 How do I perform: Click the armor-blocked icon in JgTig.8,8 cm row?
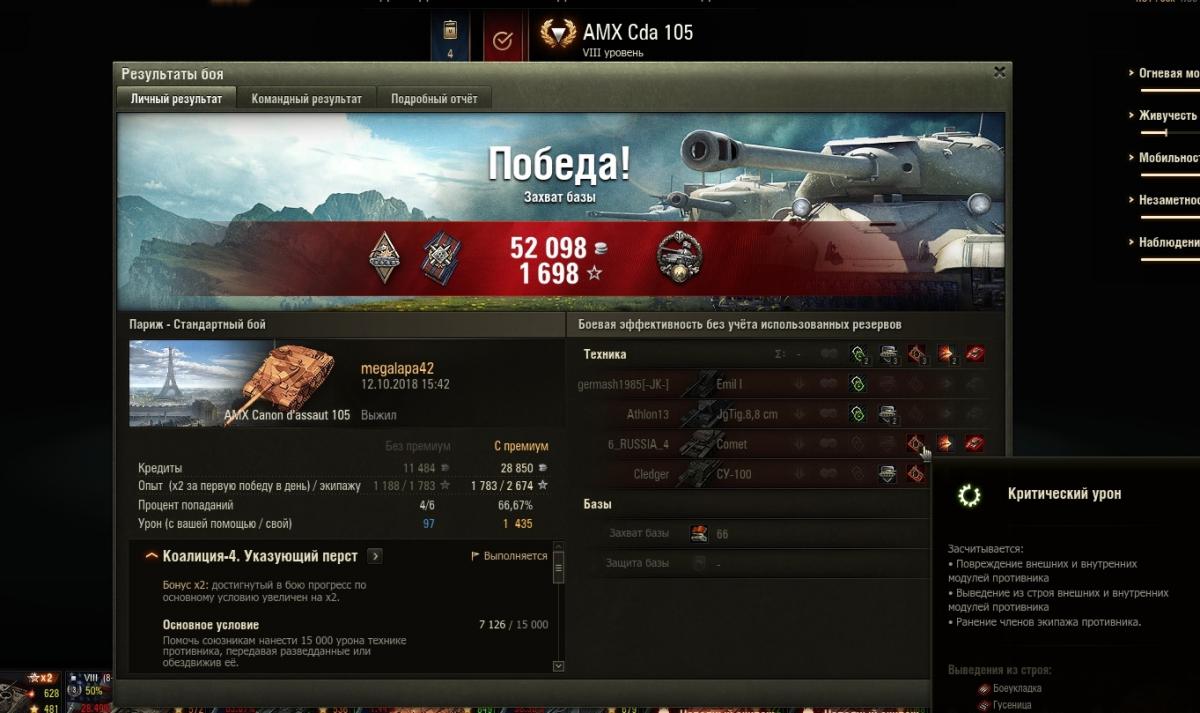(887, 414)
